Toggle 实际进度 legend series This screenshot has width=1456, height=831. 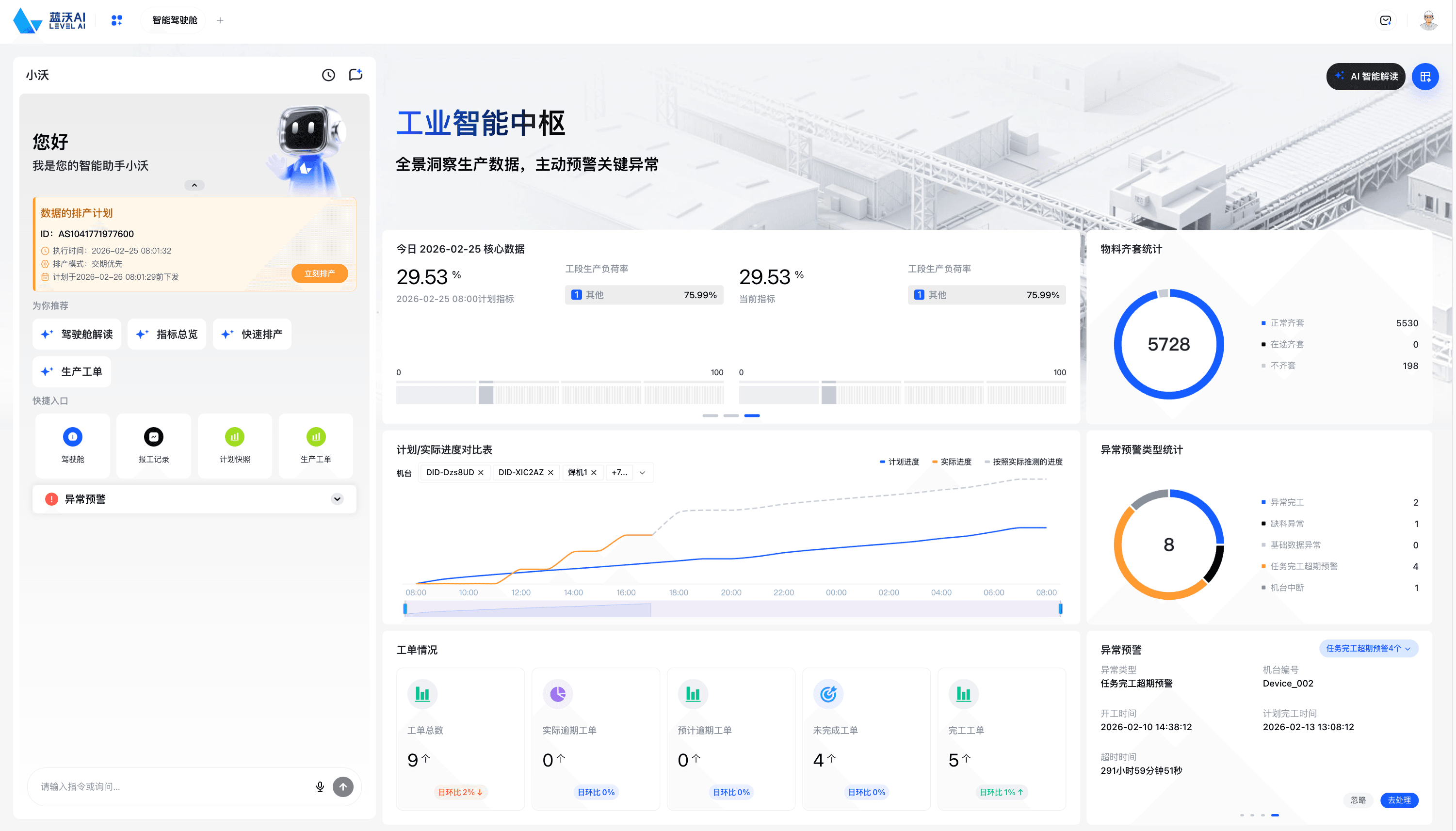pos(952,462)
